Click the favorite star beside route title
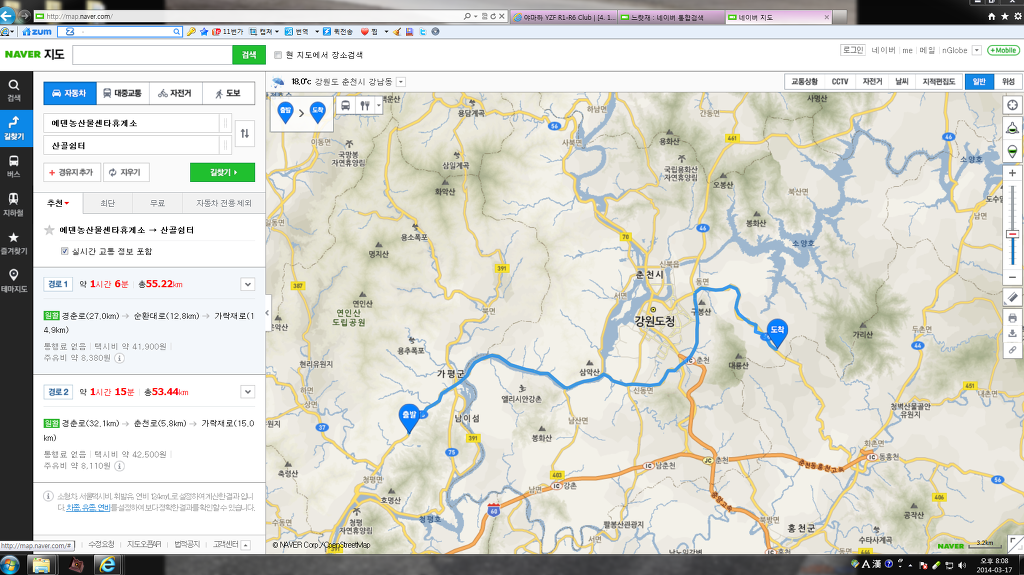Viewport: 1024px width, 575px height. pos(49,230)
